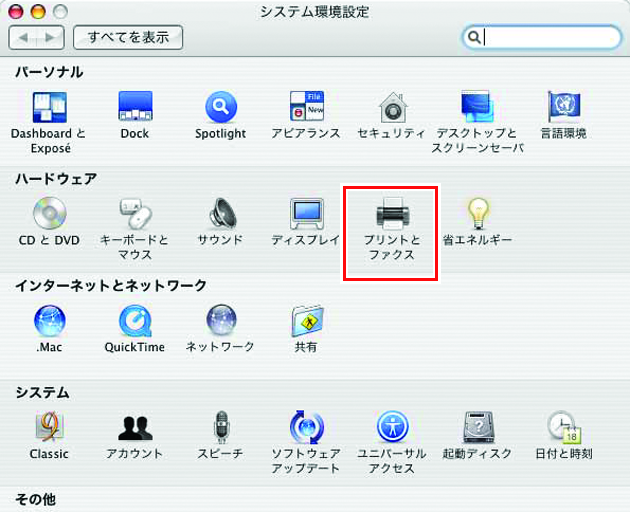The image size is (630, 512).
Task: Click the システム環境設定 window title
Action: tap(315, 11)
